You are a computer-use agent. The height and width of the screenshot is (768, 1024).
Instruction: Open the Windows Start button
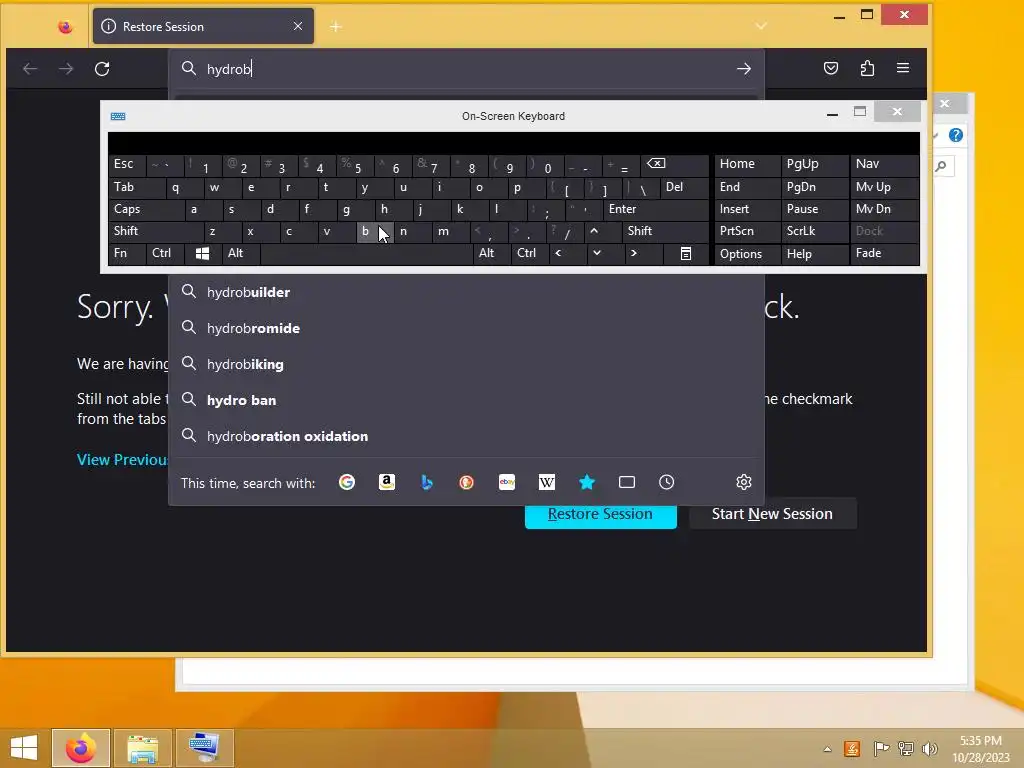click(24, 748)
